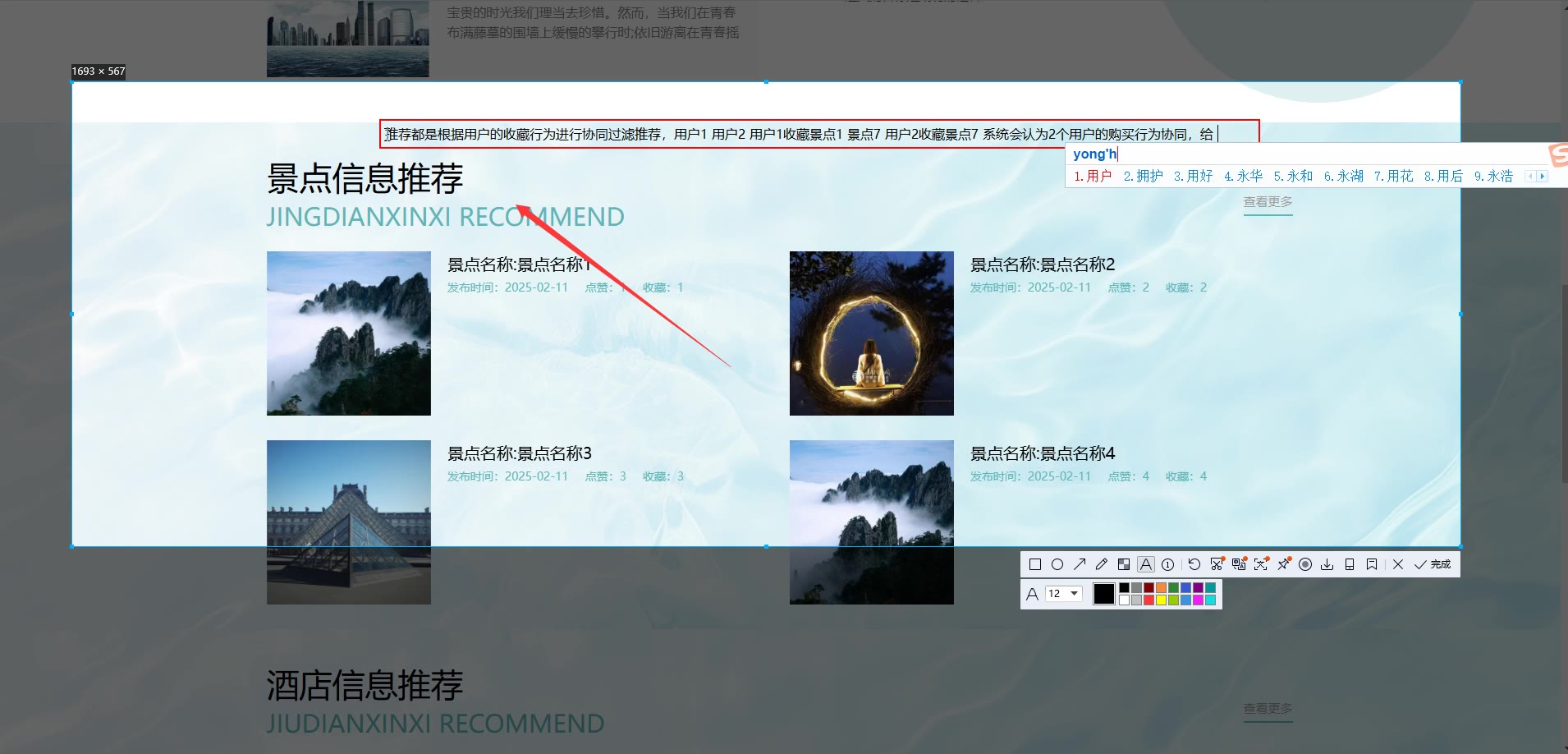Choose IME candidate 8 用后
The width and height of the screenshot is (1568, 754).
click(x=1444, y=176)
